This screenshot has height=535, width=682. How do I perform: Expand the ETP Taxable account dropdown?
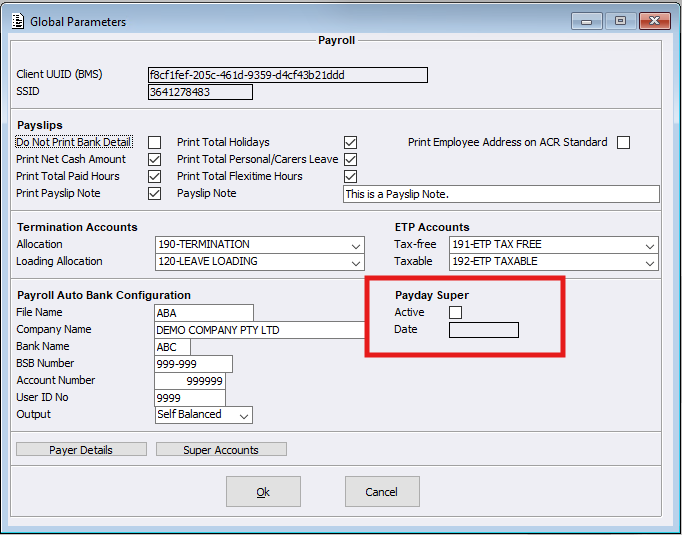click(650, 262)
